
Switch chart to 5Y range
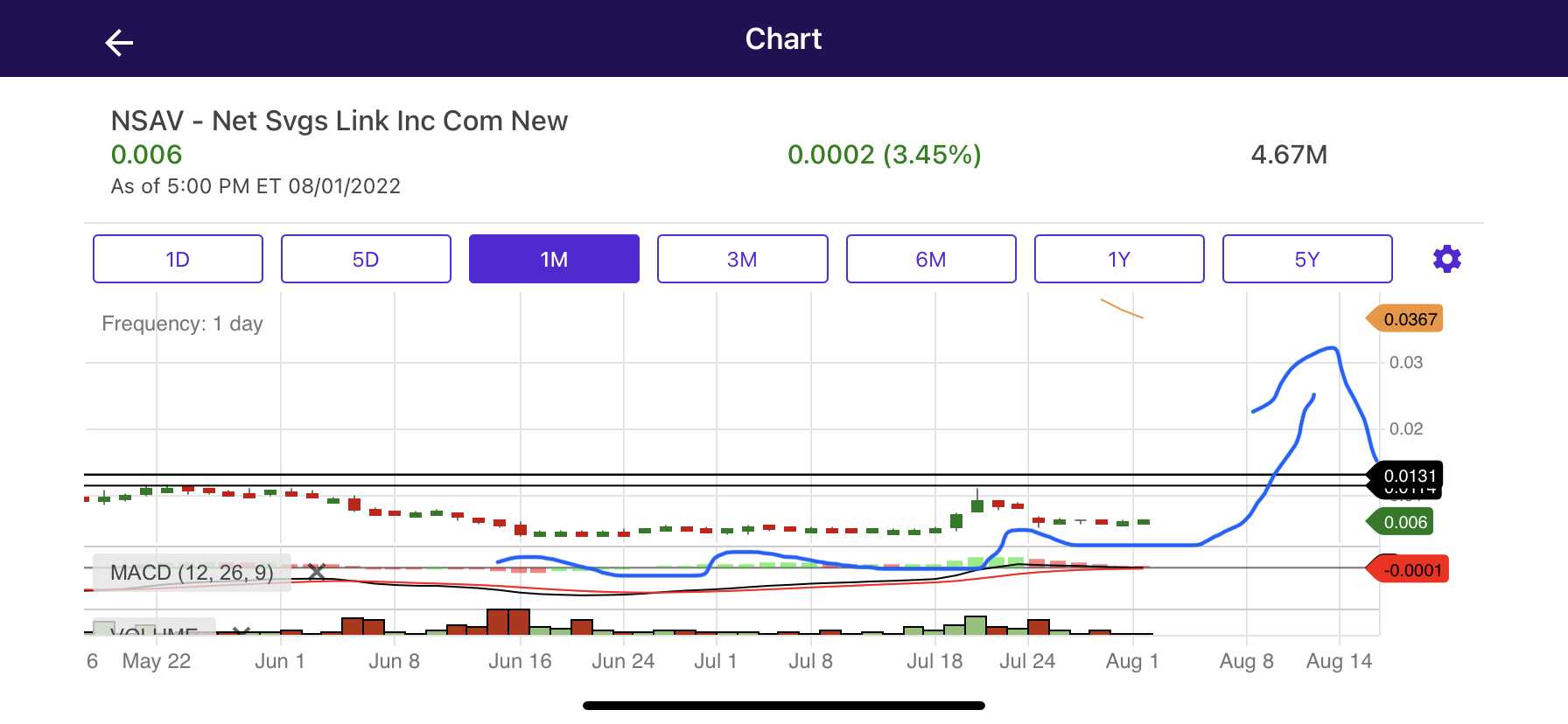click(1307, 259)
